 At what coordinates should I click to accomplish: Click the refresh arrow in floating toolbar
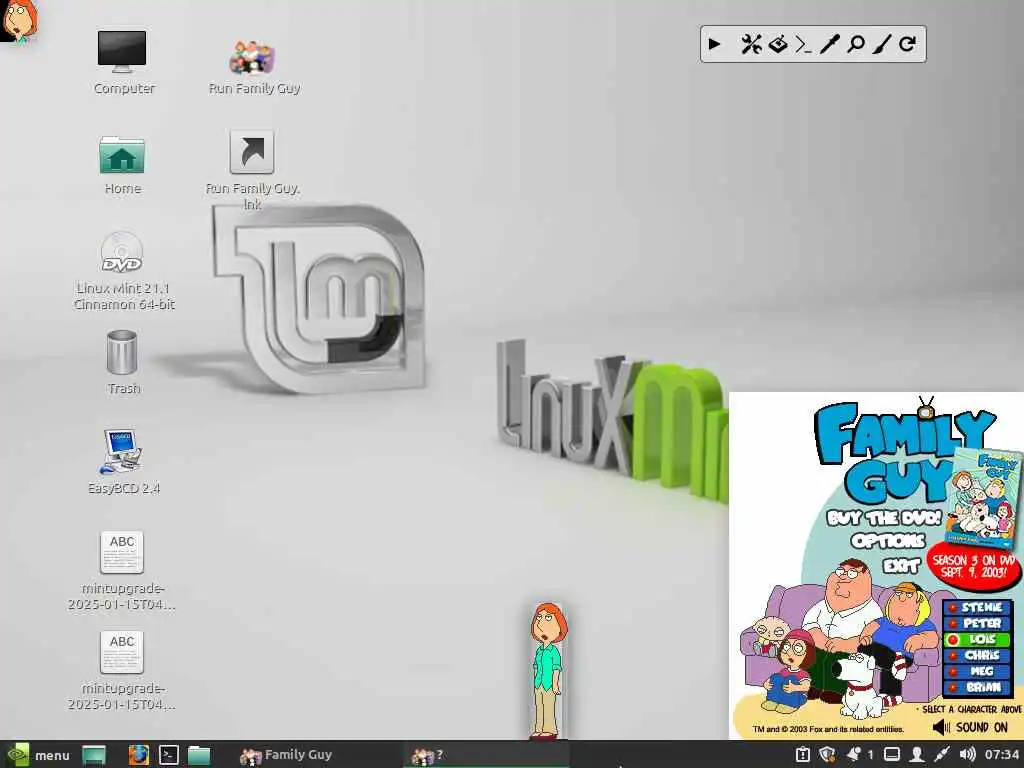(x=907, y=44)
